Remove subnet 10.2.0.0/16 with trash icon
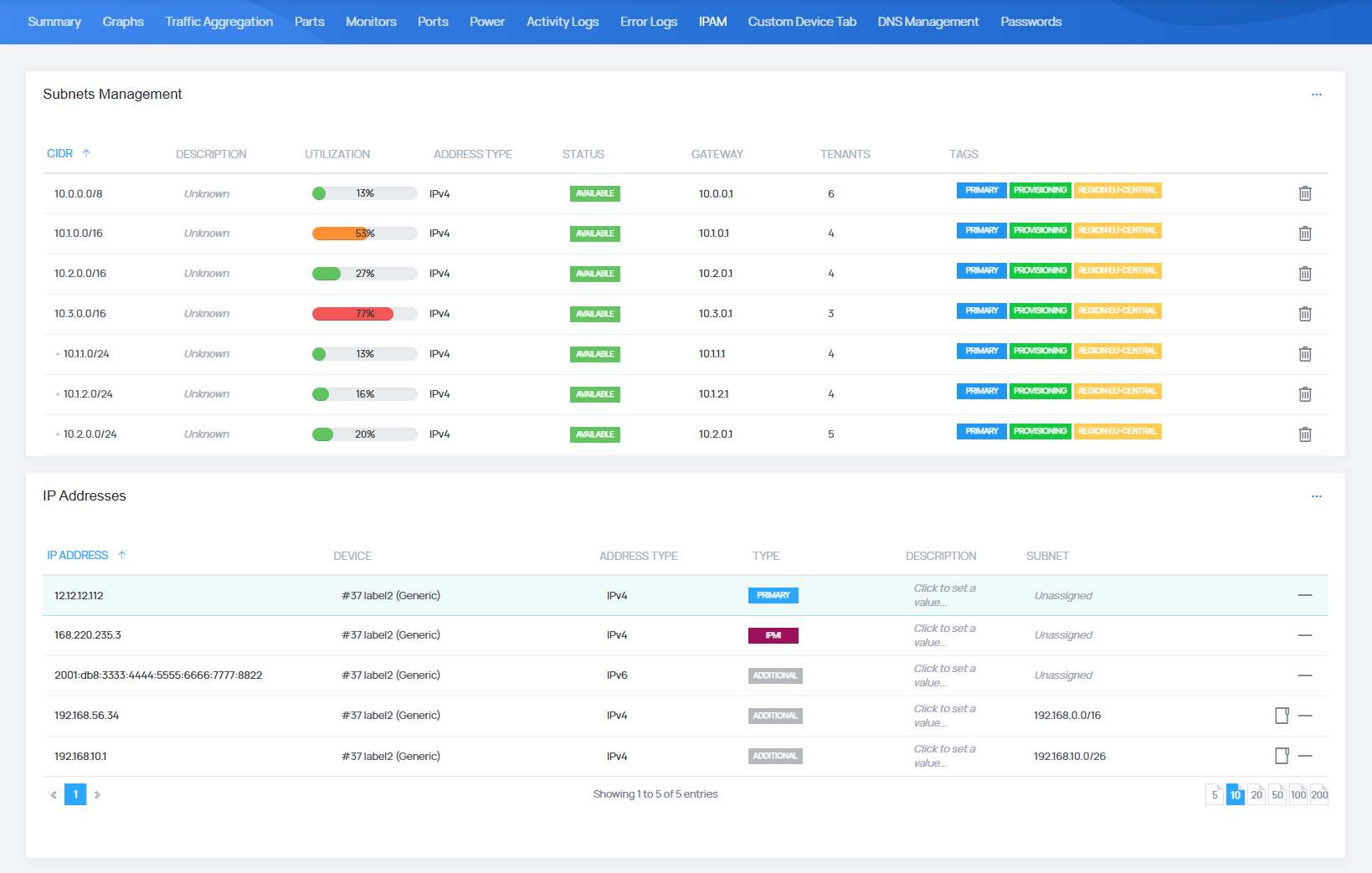Screen dimensions: 1372x873 pos(1304,274)
